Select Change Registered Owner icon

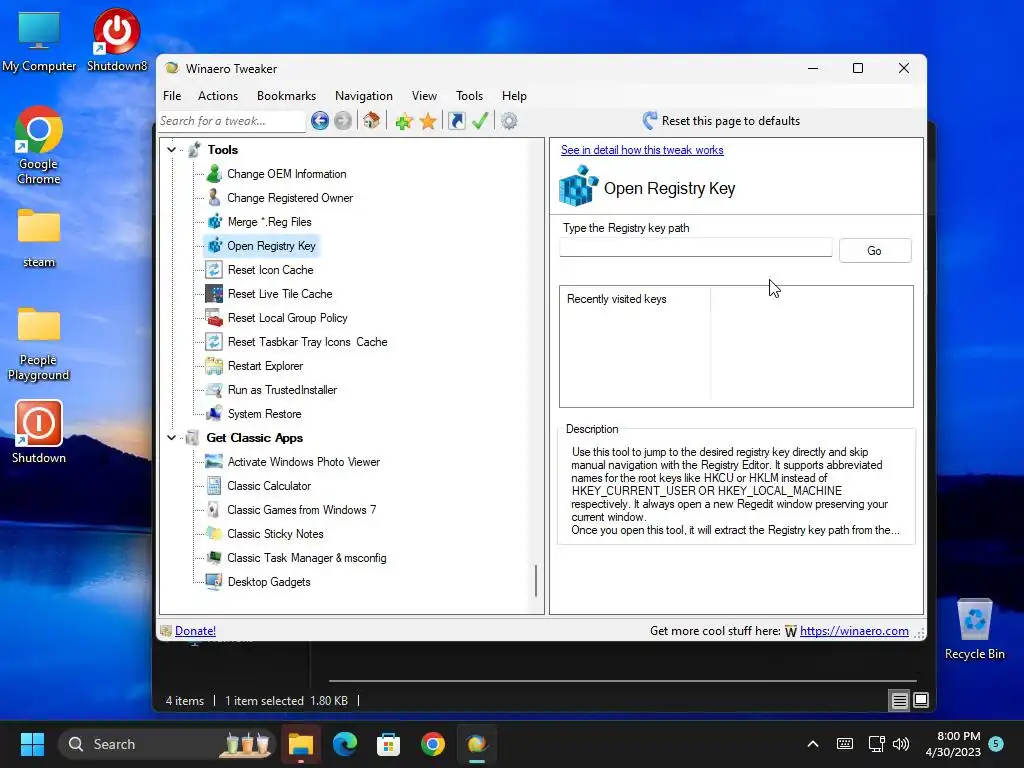tap(214, 198)
